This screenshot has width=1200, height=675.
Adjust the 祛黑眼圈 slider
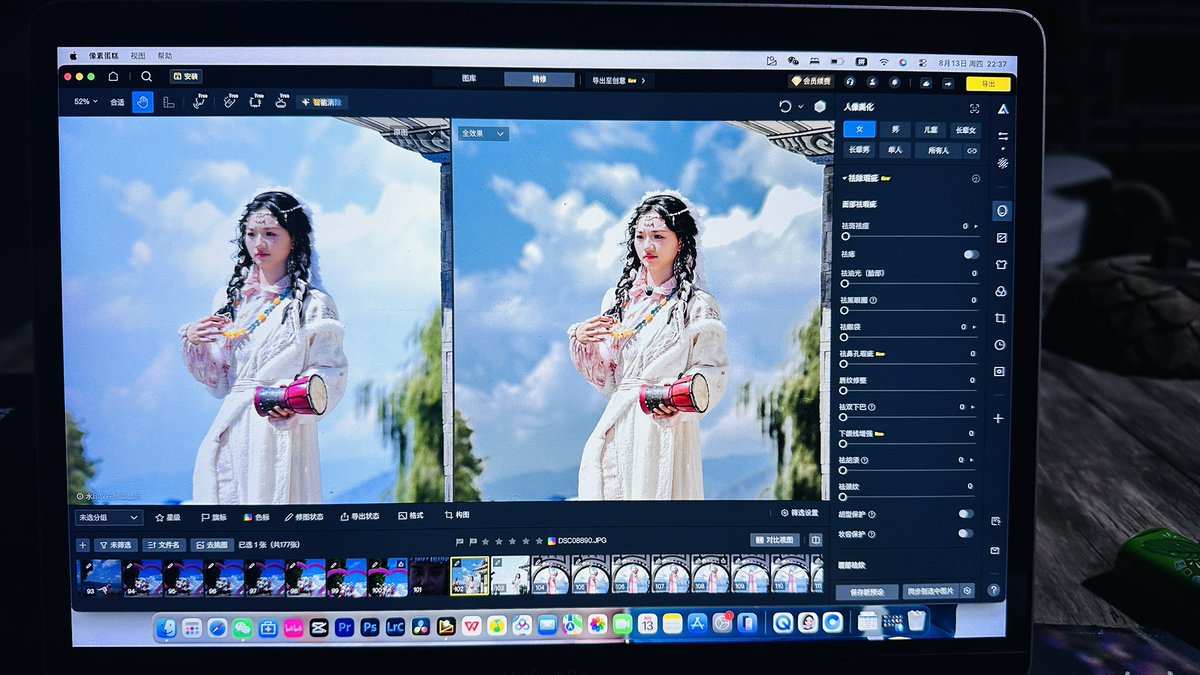click(909, 310)
